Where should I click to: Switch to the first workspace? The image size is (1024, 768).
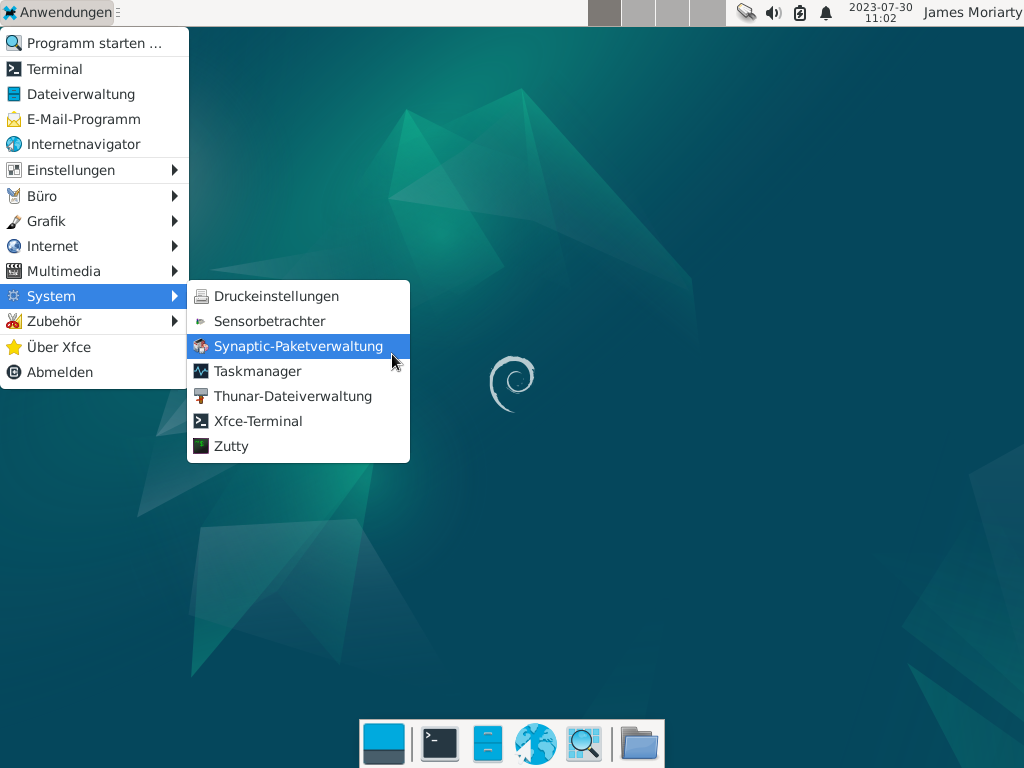point(604,13)
